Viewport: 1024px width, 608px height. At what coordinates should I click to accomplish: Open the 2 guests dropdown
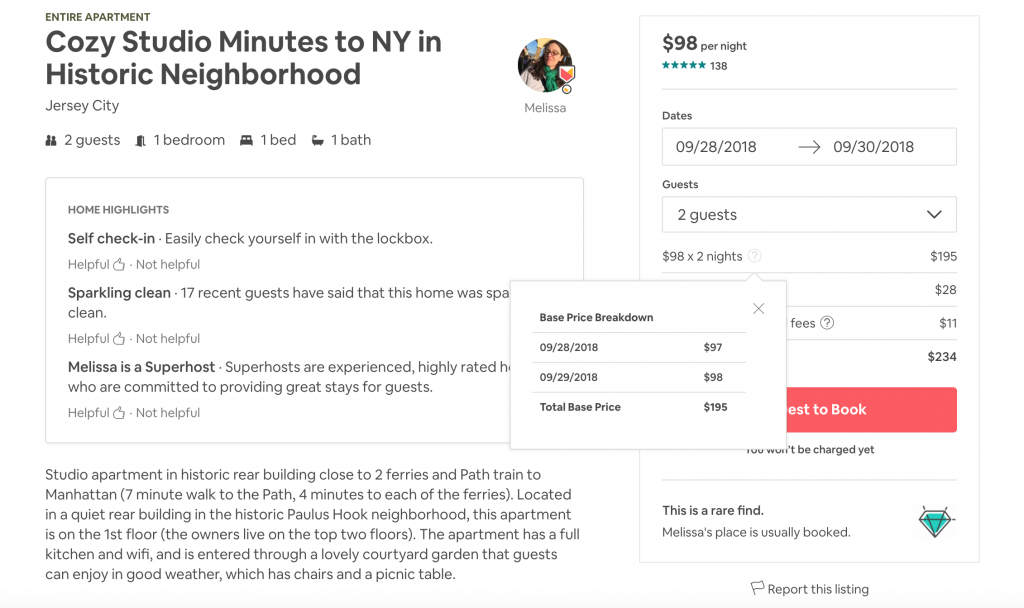(809, 214)
